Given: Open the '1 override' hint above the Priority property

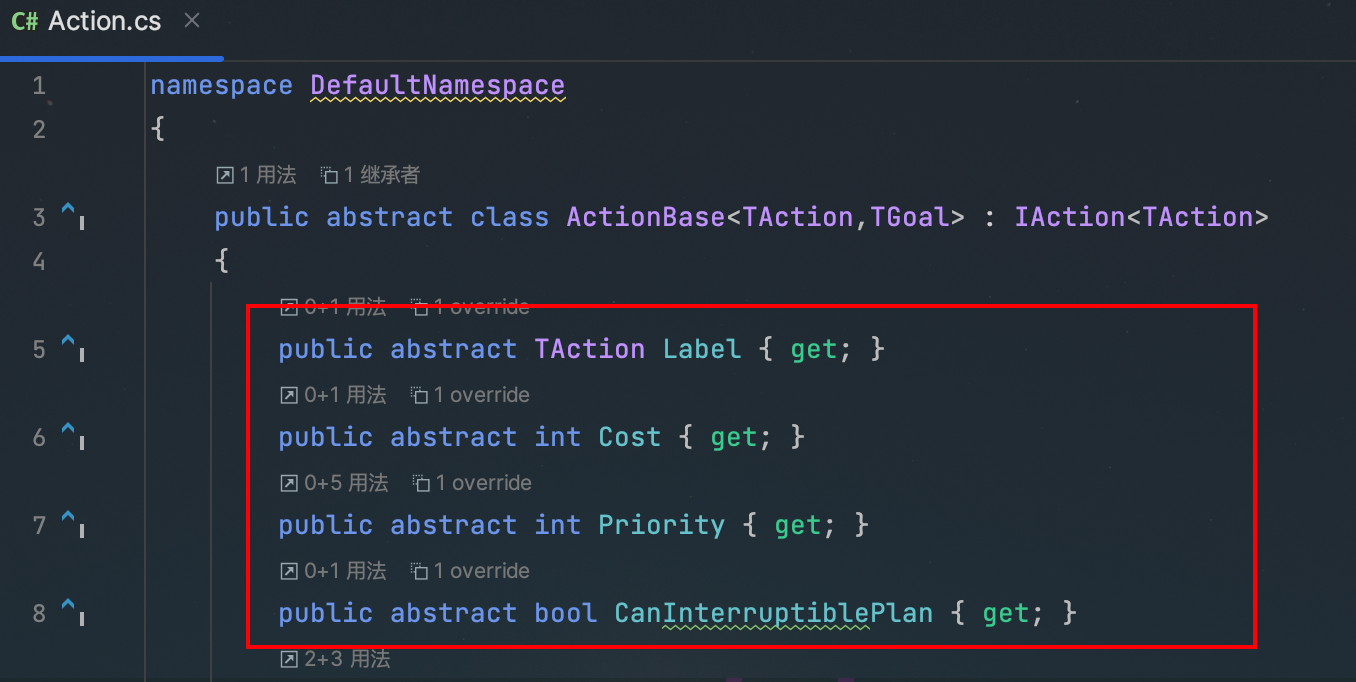Looking at the screenshot, I should click(472, 483).
